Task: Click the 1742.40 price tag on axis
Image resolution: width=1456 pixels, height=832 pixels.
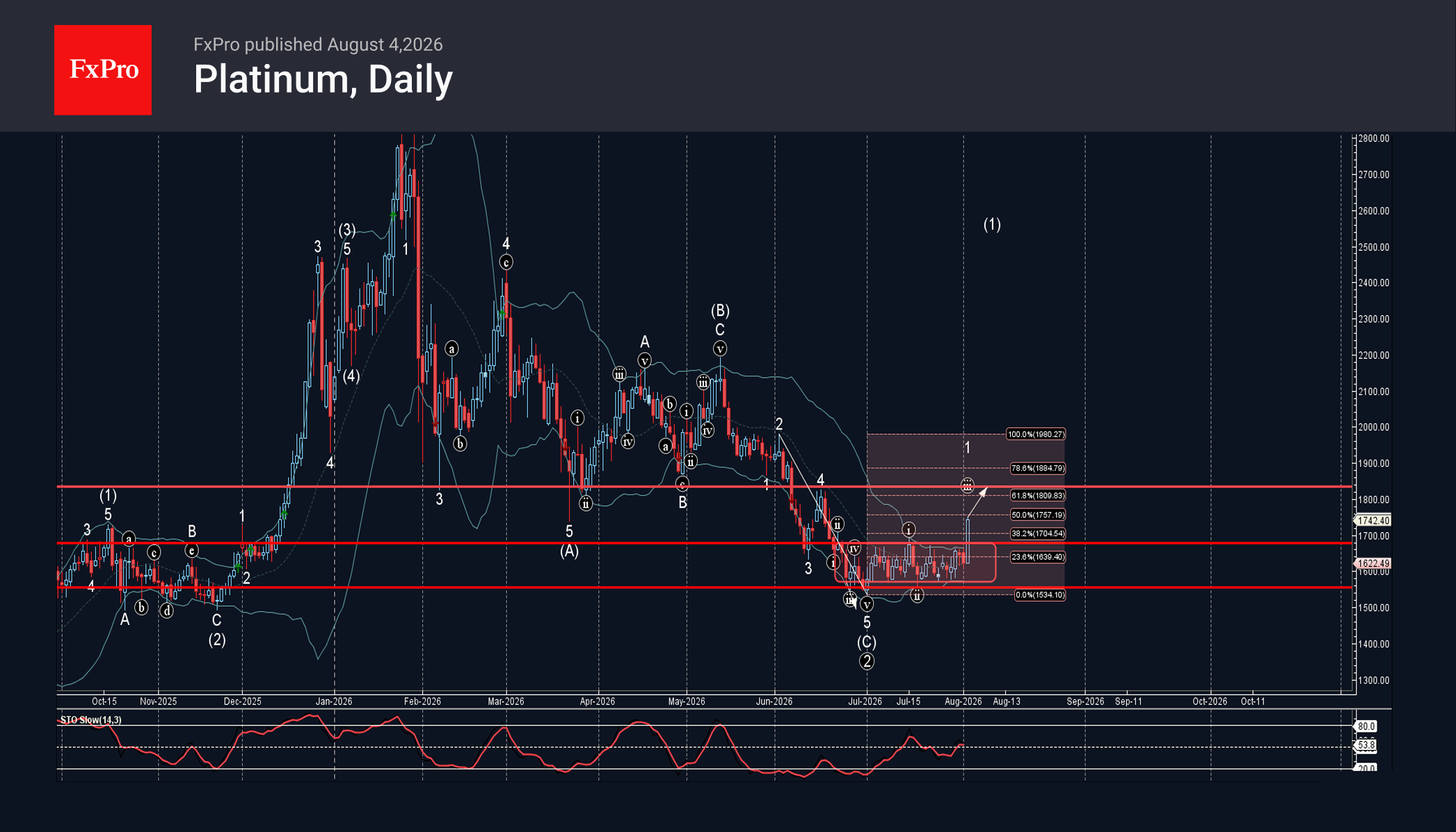Action: (1373, 520)
